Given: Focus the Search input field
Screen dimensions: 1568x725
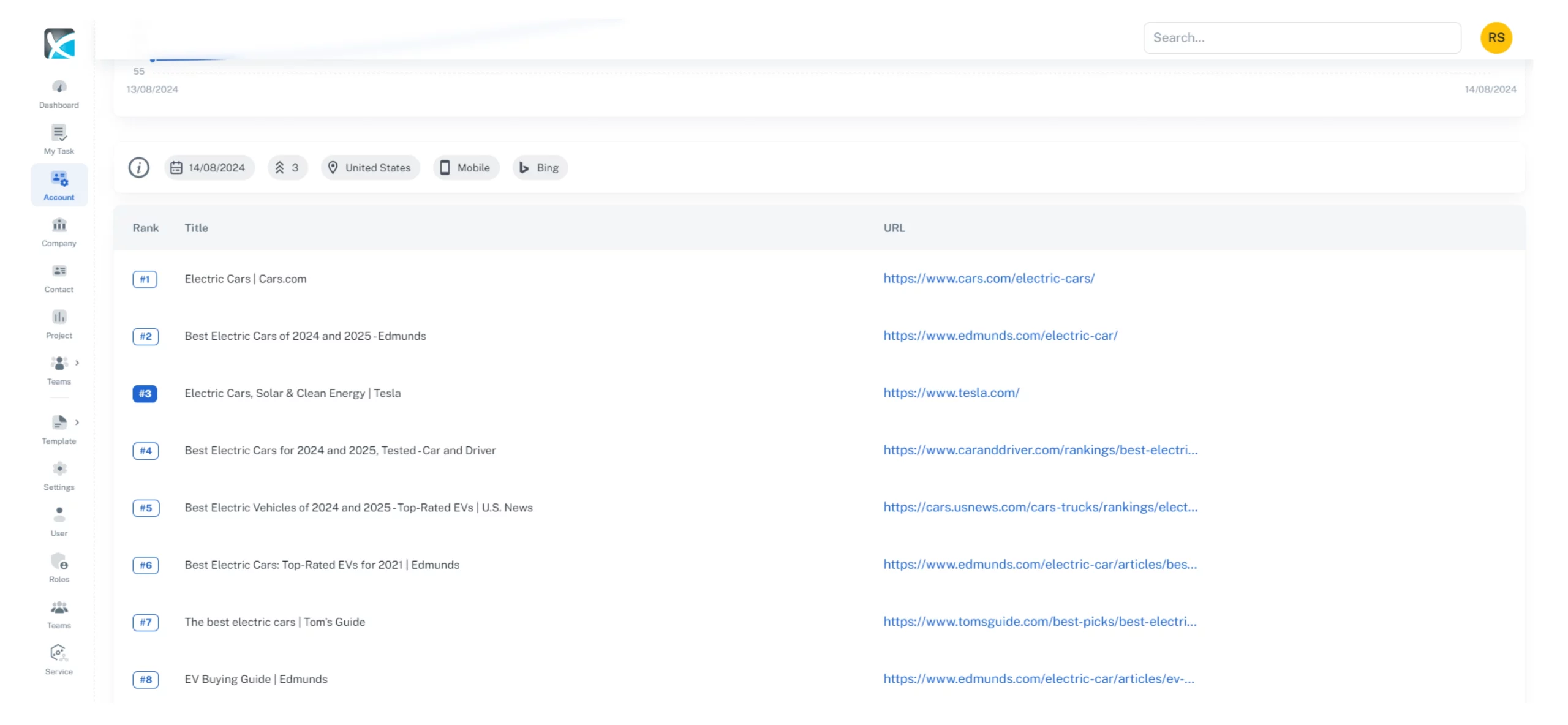Looking at the screenshot, I should point(1302,37).
